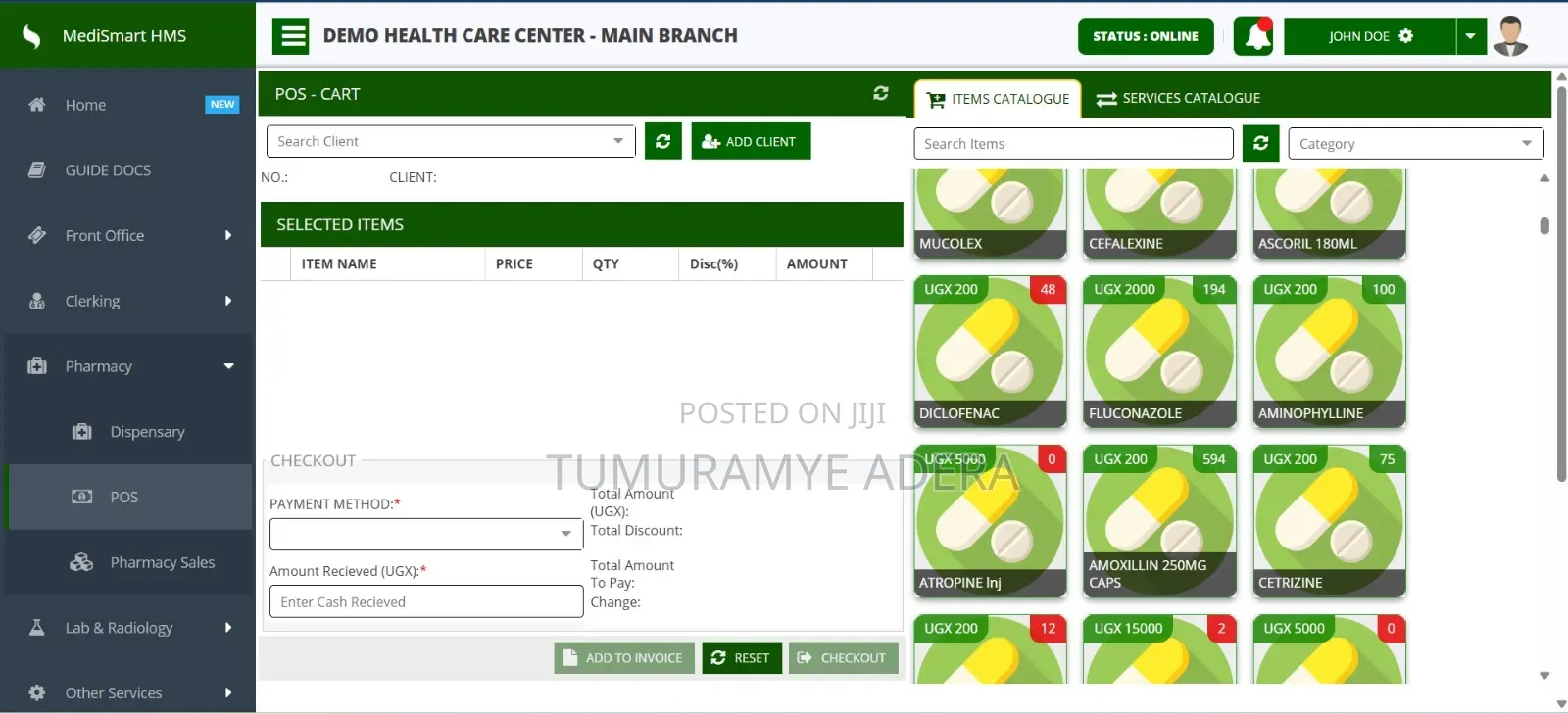This screenshot has height=714, width=1568.
Task: Click the NEW badge beside Home
Action: point(222,104)
